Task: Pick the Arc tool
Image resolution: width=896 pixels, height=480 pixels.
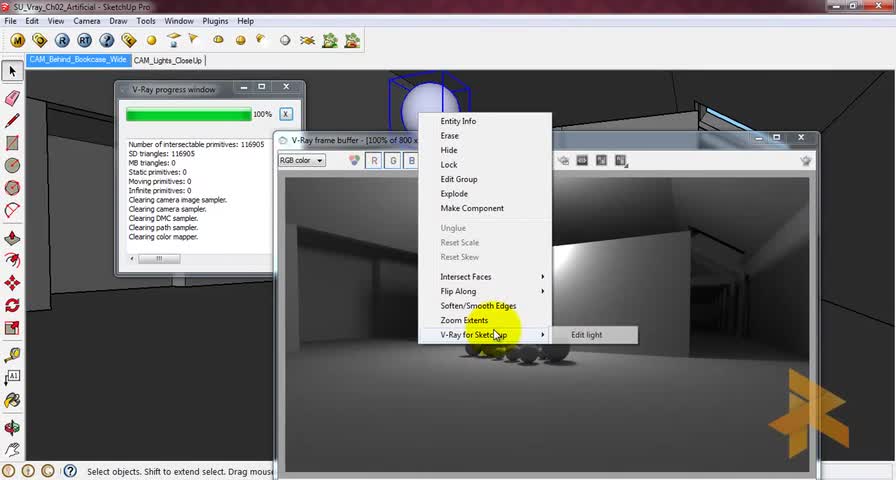Action: (x=13, y=210)
